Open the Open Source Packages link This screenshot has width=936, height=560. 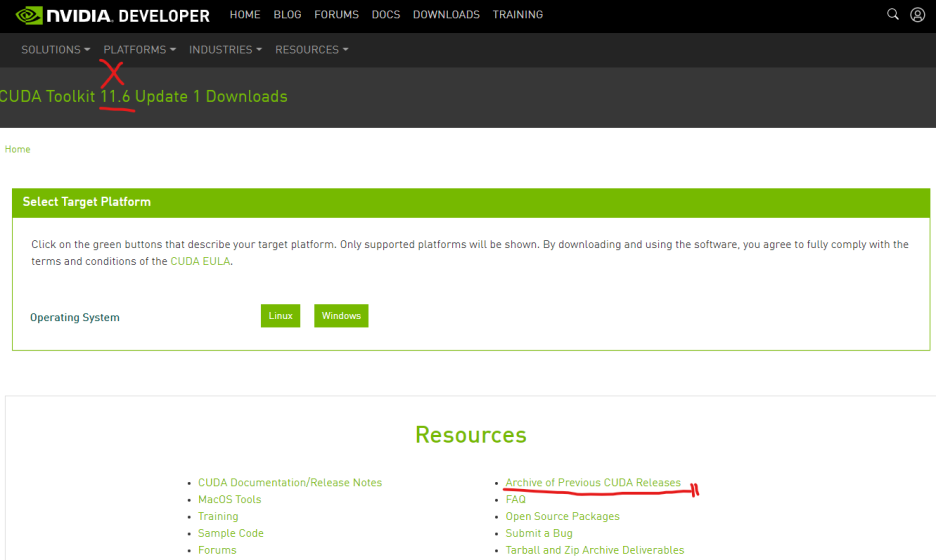(x=562, y=516)
